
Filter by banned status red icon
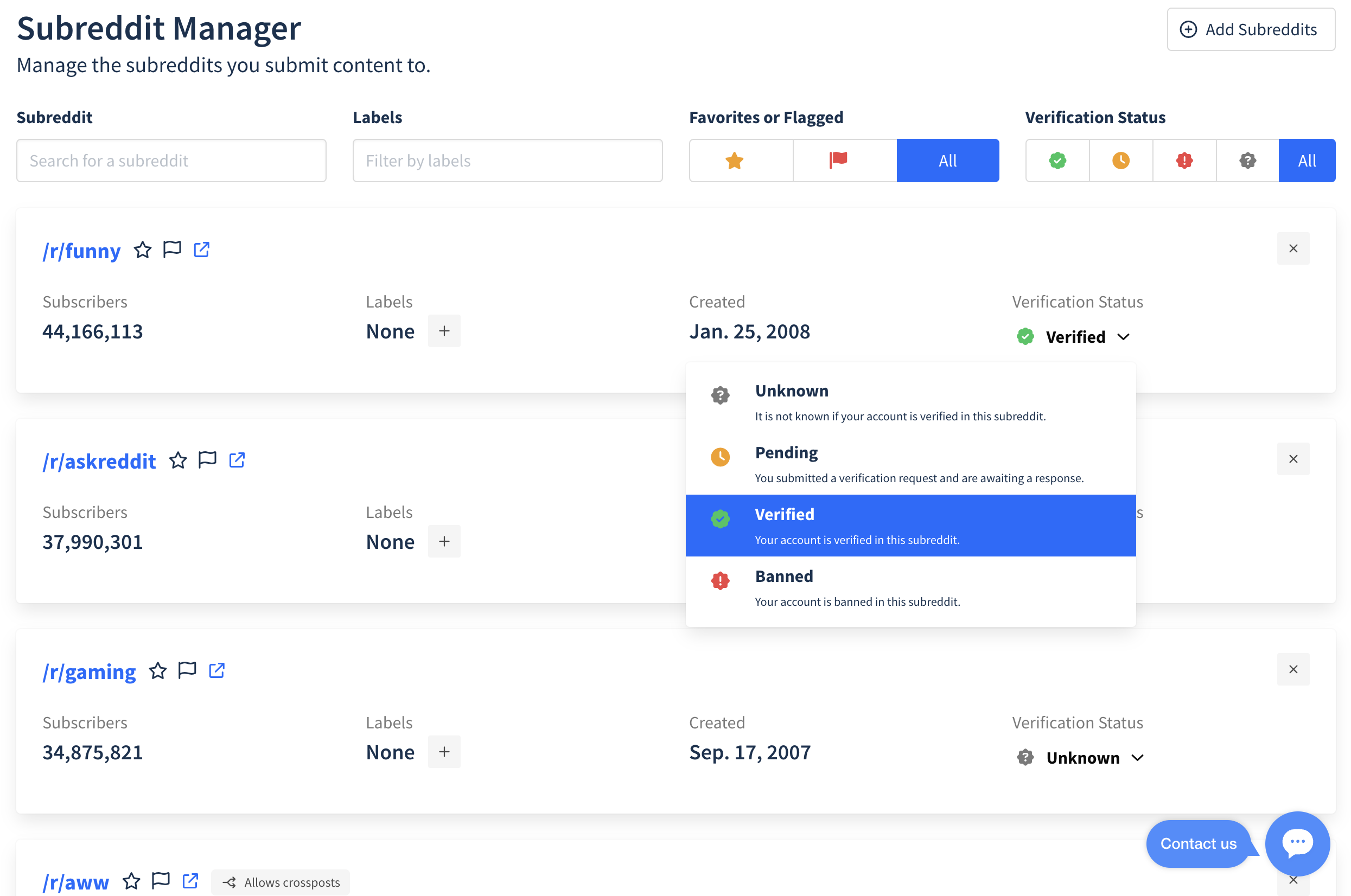click(x=1184, y=161)
